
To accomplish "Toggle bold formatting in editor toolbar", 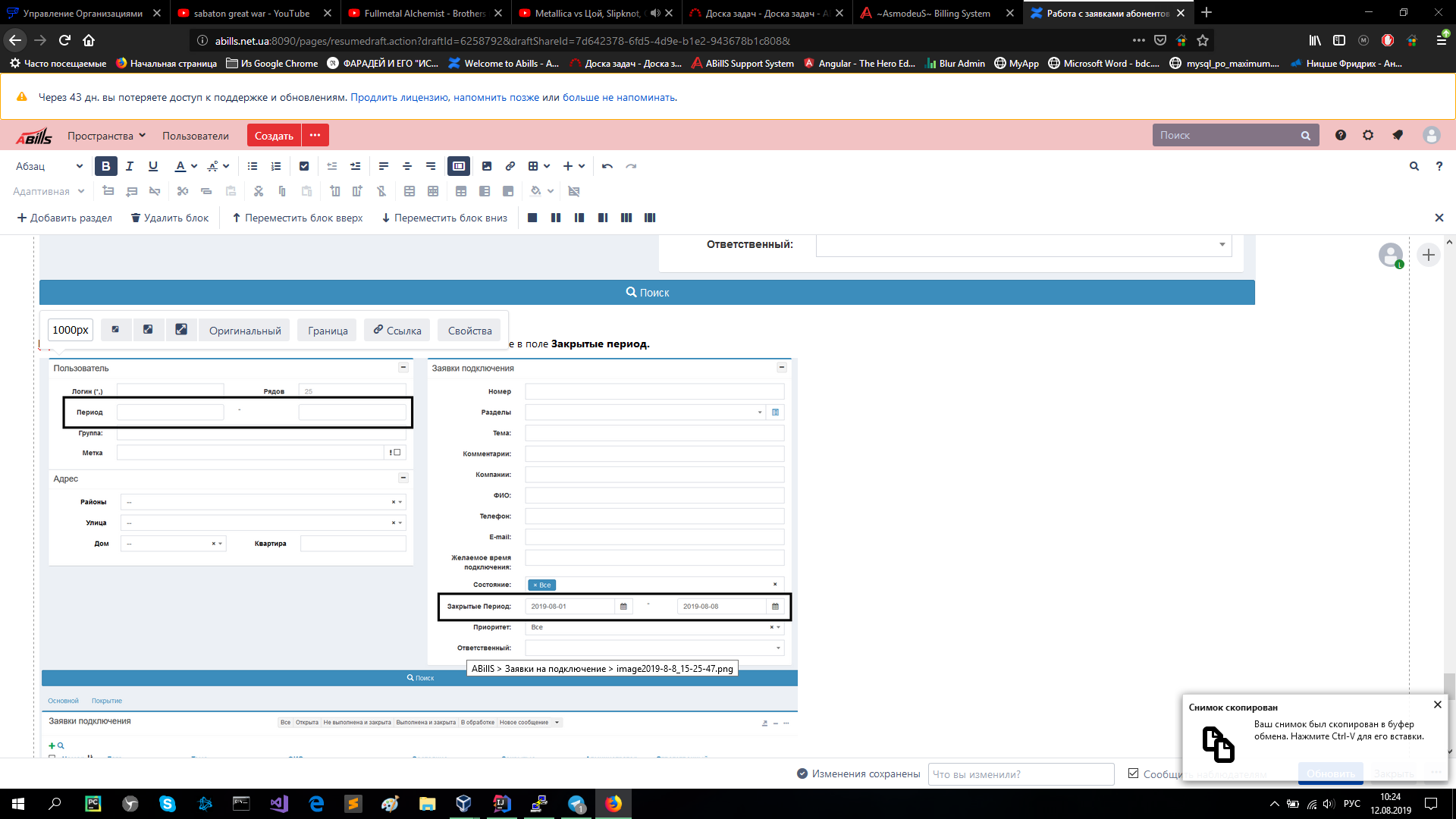I will coord(105,166).
